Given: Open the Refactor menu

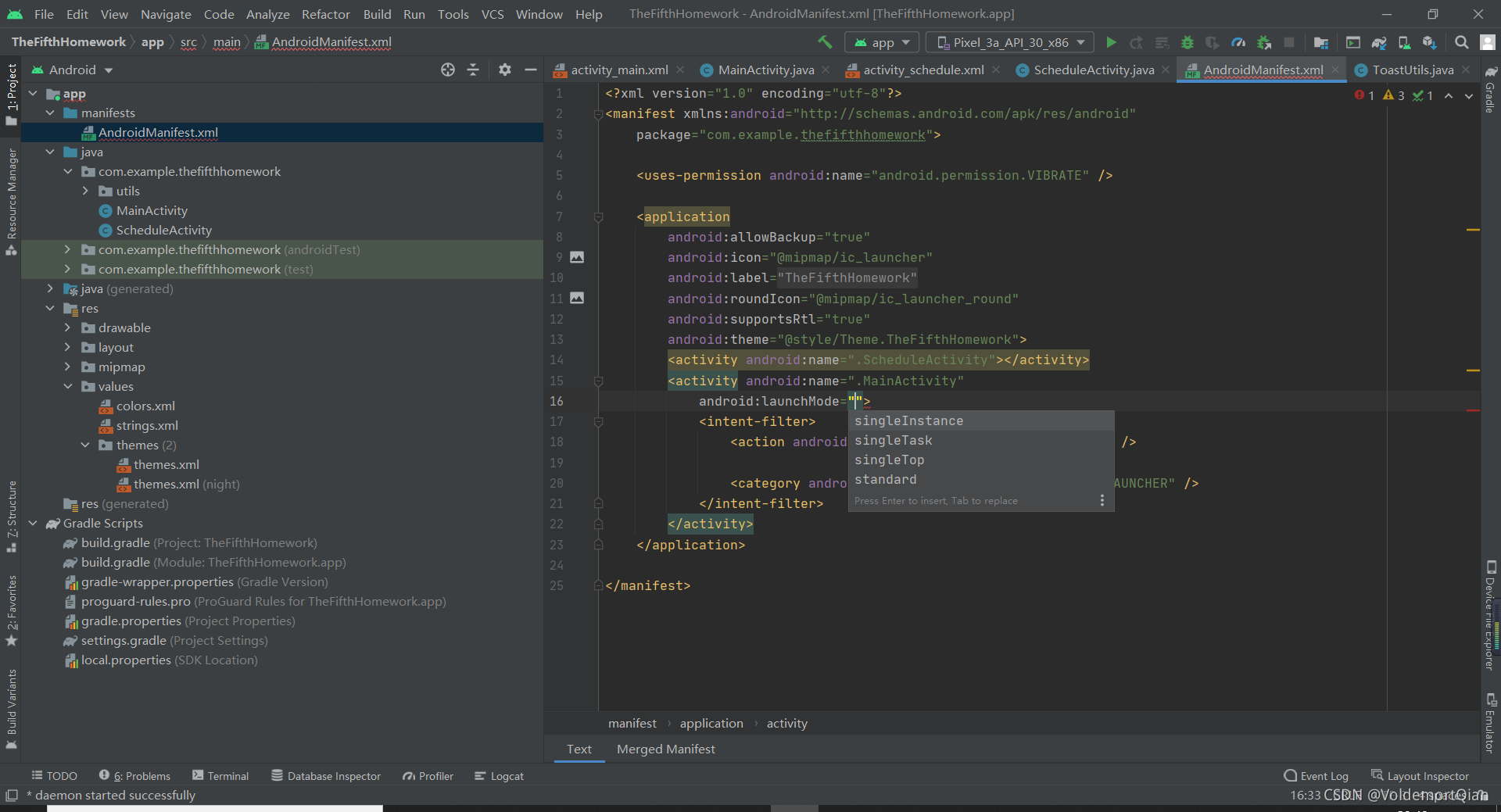Looking at the screenshot, I should [325, 14].
